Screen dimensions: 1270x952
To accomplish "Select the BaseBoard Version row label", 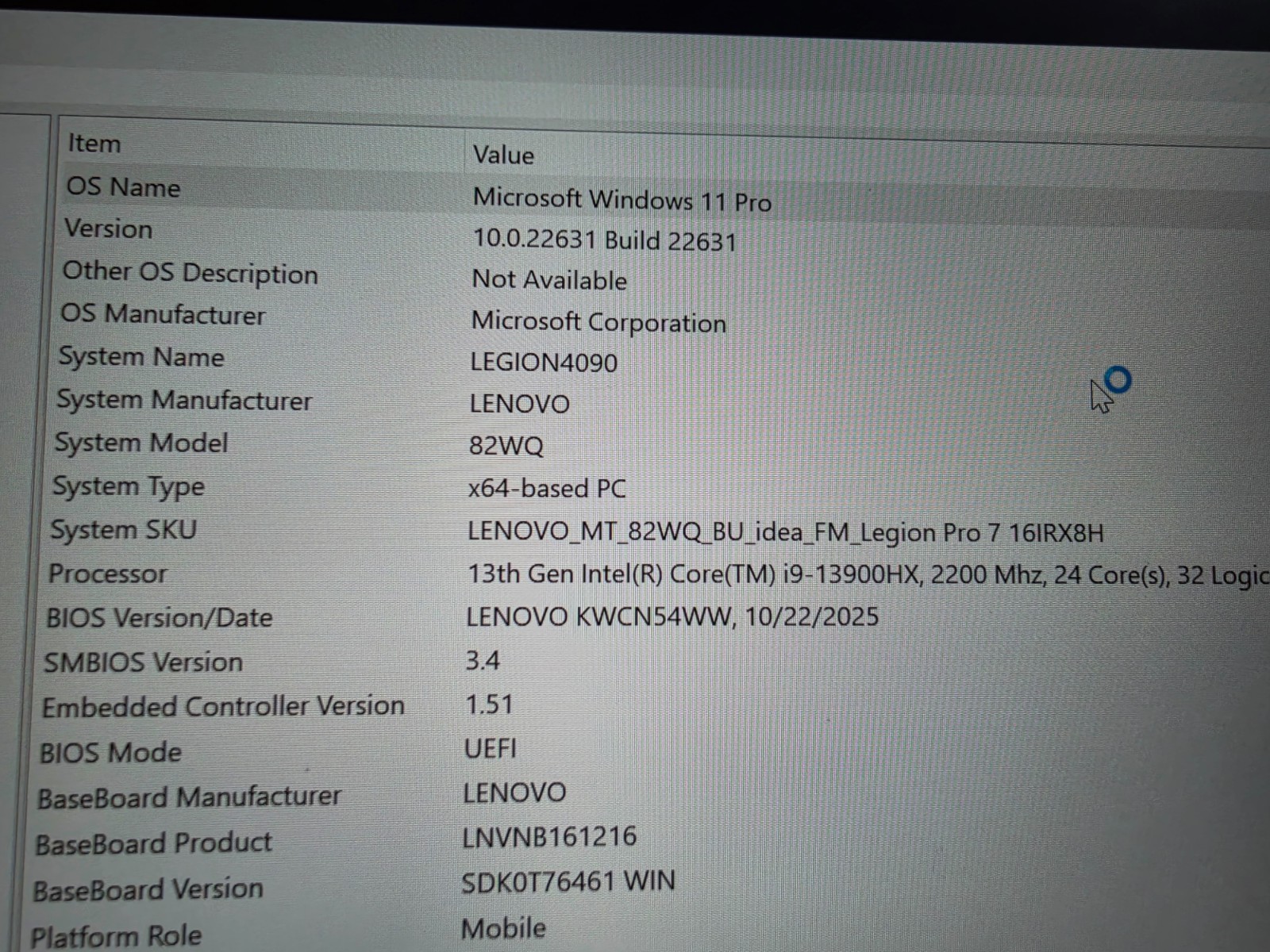I will pos(148,889).
